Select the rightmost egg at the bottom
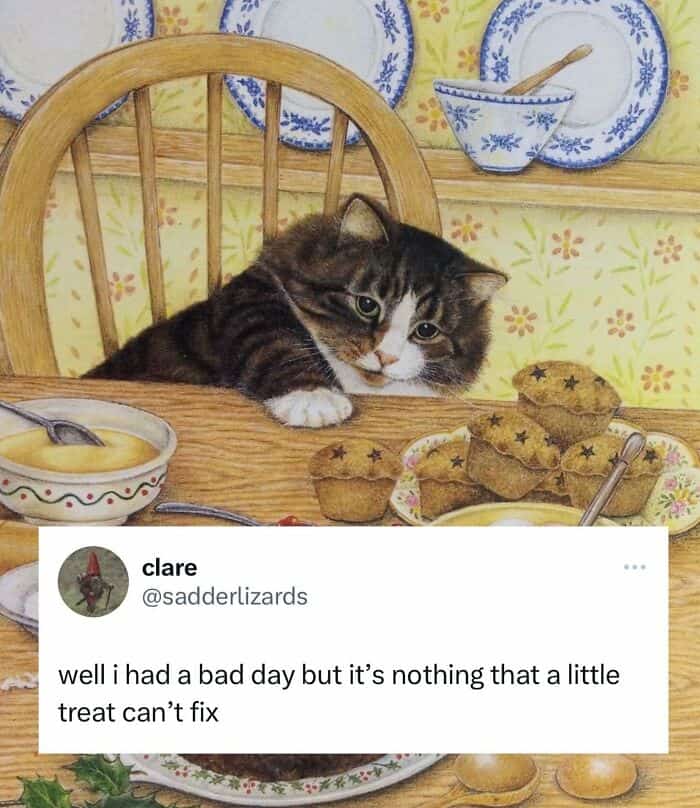The width and height of the screenshot is (700, 808). pos(596,776)
